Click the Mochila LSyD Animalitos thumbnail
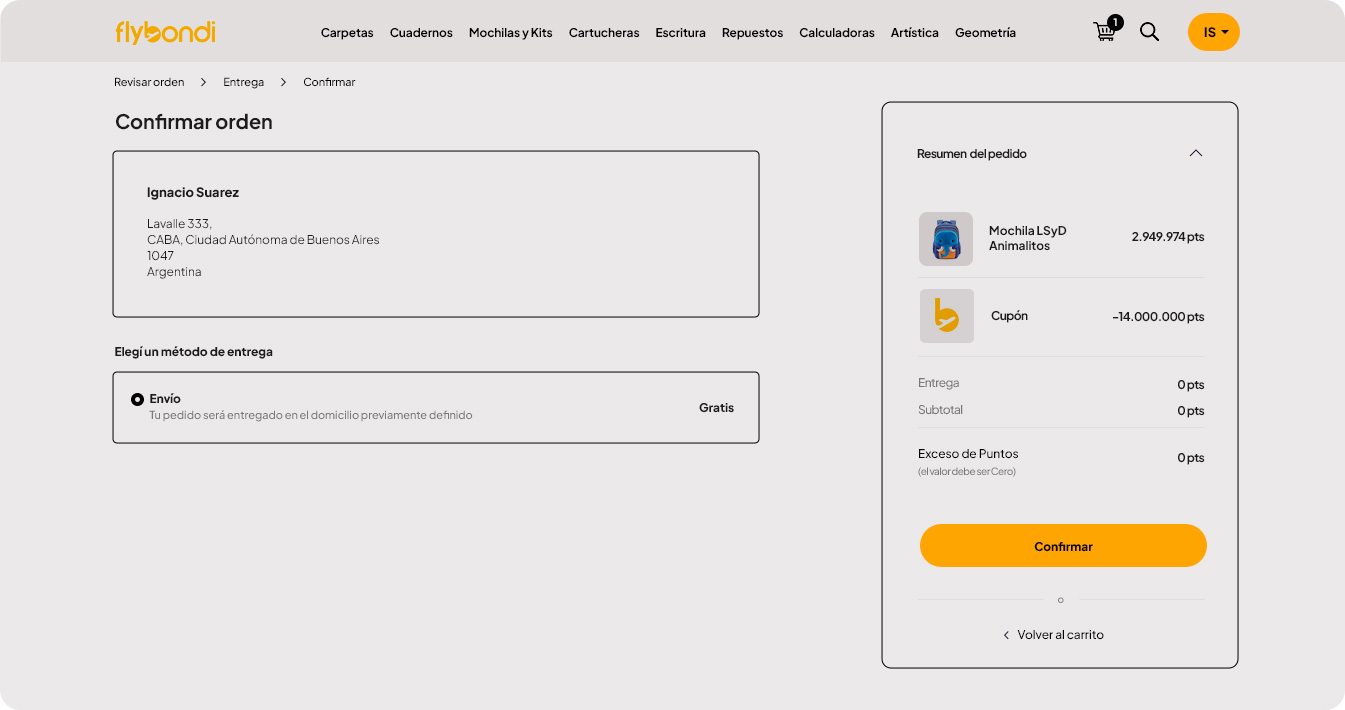The width and height of the screenshot is (1345, 710). pos(945,239)
